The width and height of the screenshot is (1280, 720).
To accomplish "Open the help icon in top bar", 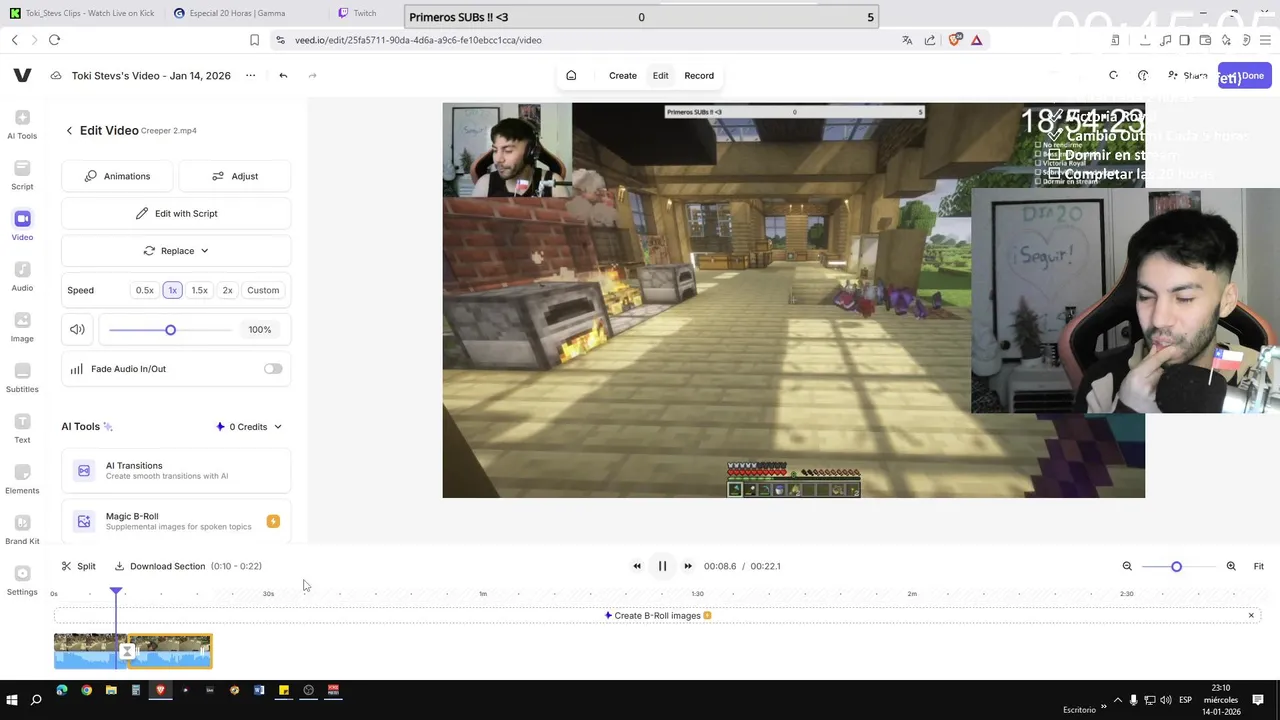I will tap(1143, 76).
